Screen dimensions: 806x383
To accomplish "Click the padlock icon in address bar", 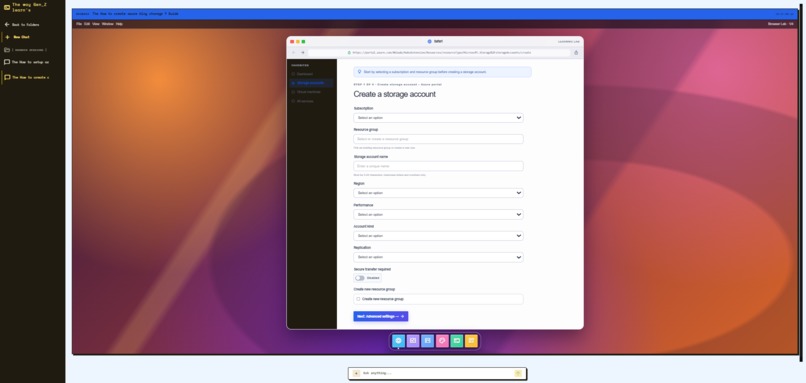I will coord(350,52).
